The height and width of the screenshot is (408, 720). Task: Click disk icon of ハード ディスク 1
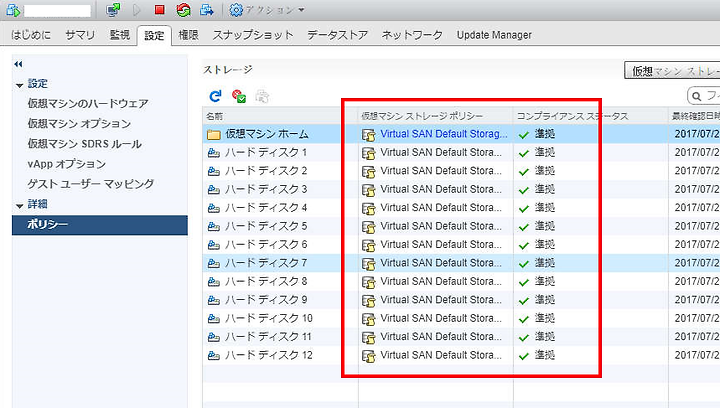214,153
